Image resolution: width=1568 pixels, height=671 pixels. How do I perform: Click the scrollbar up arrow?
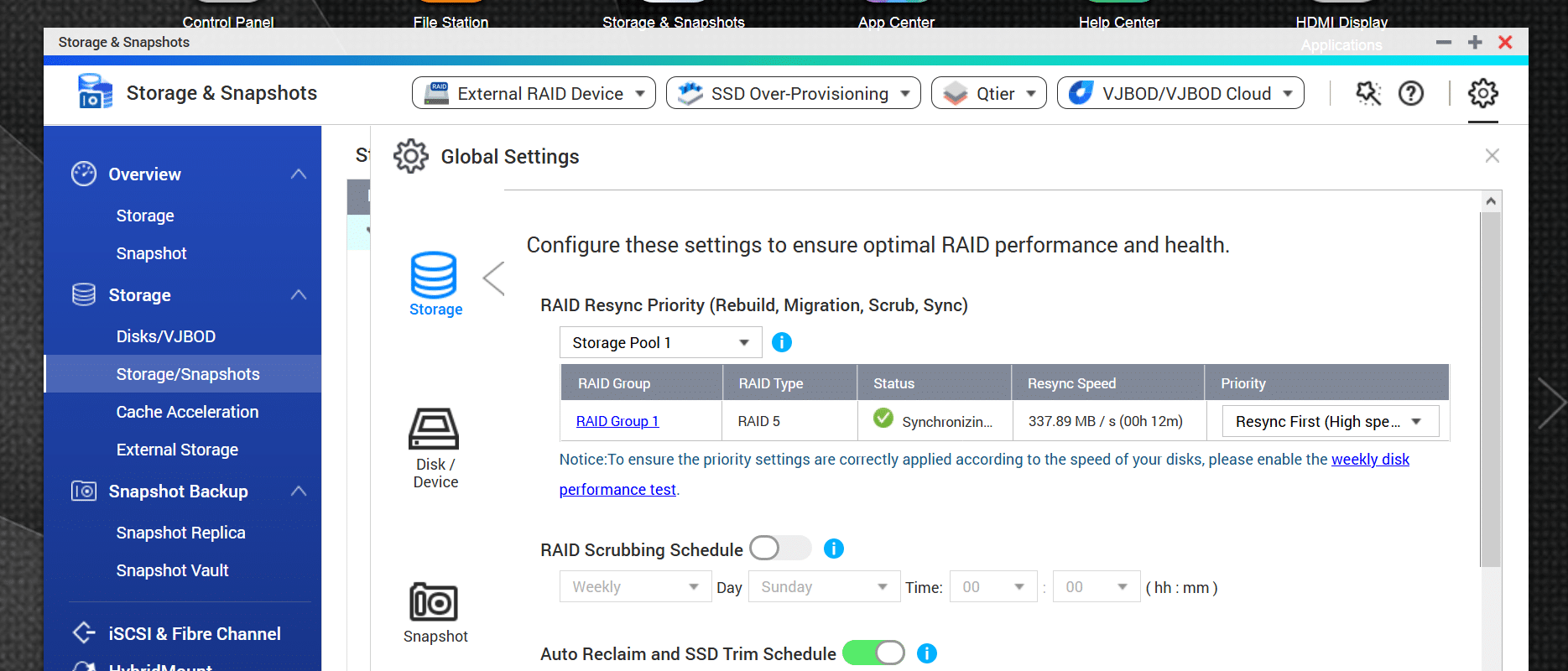click(1490, 200)
